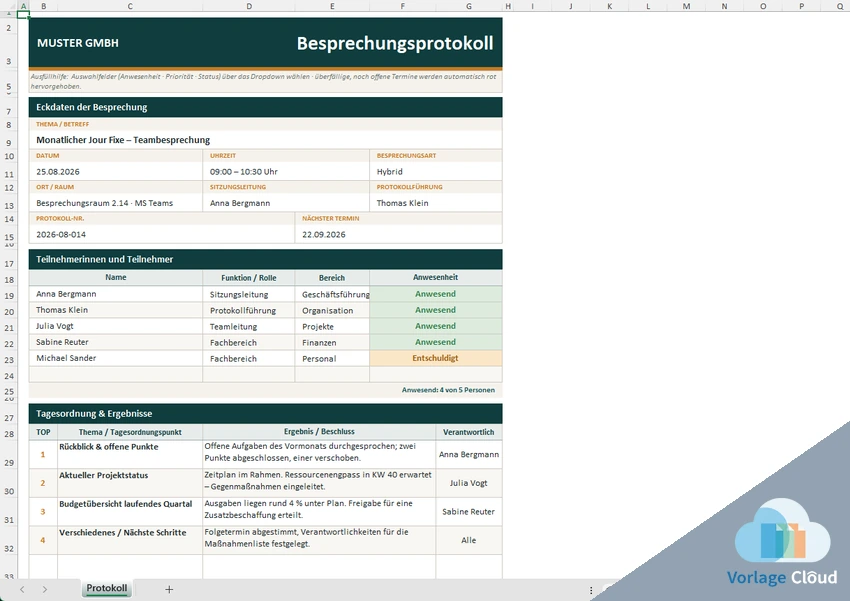Select the Besprechungsprotokoll title cell
The width and height of the screenshot is (850, 601).
coord(395,43)
